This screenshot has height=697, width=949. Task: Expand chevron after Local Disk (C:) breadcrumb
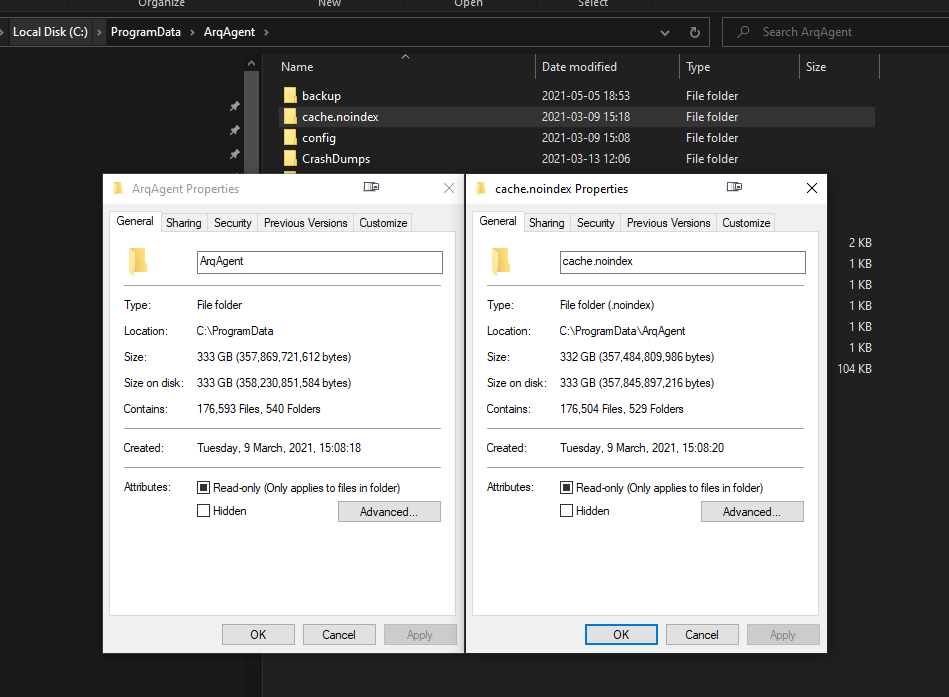99,32
